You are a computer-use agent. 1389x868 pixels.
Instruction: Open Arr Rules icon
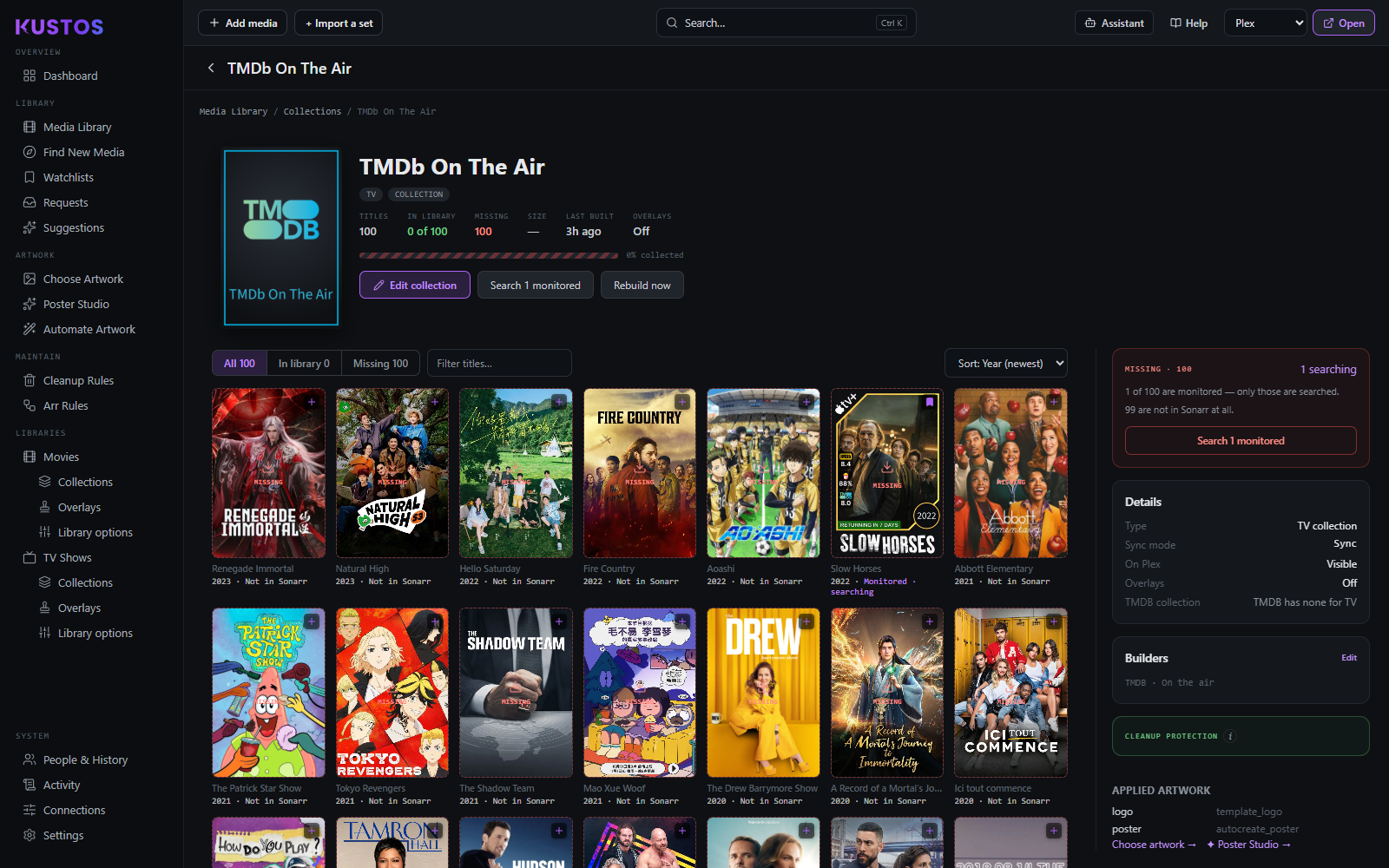tap(30, 405)
